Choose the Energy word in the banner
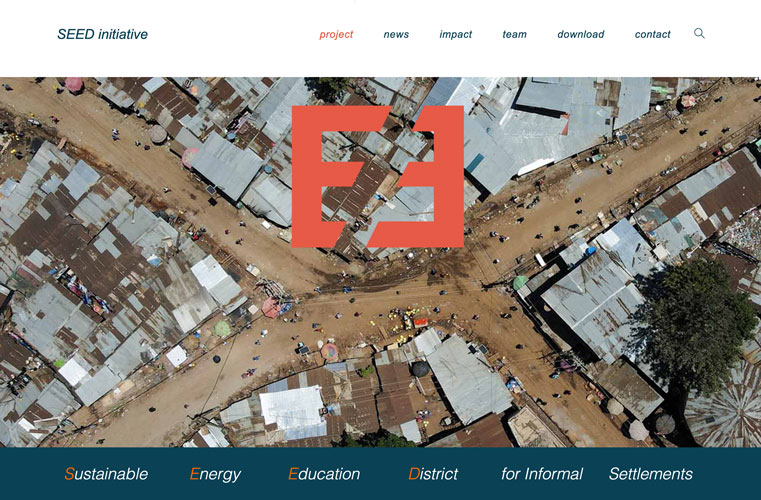The image size is (761, 500). [x=215, y=474]
